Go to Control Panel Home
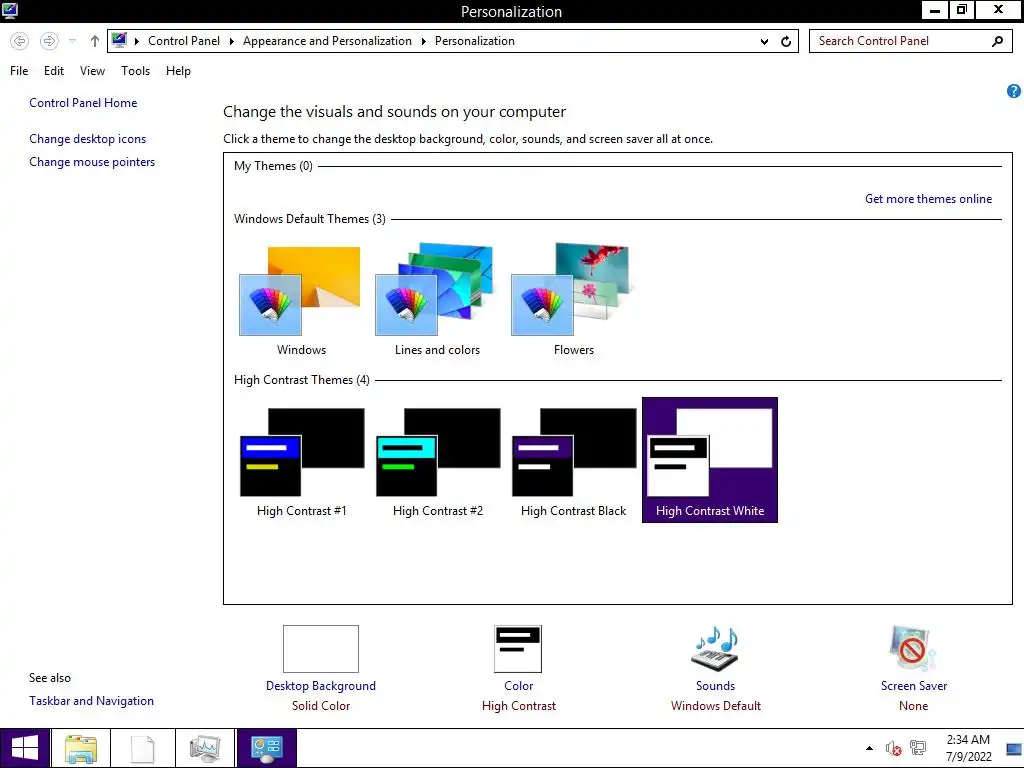The image size is (1024, 768). [x=83, y=103]
